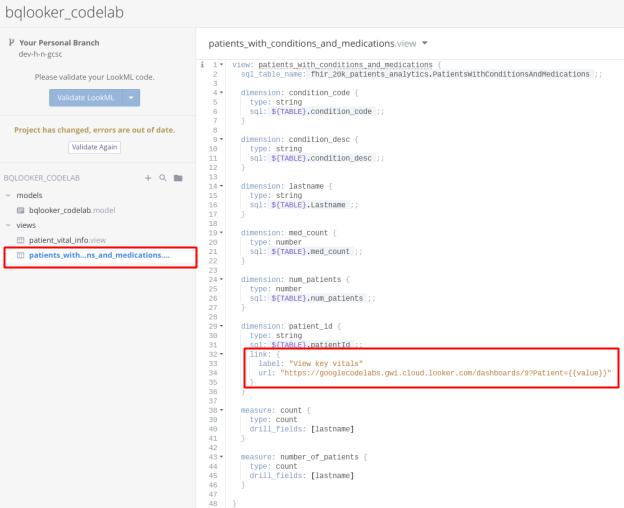Collapse the views folder

[9, 225]
